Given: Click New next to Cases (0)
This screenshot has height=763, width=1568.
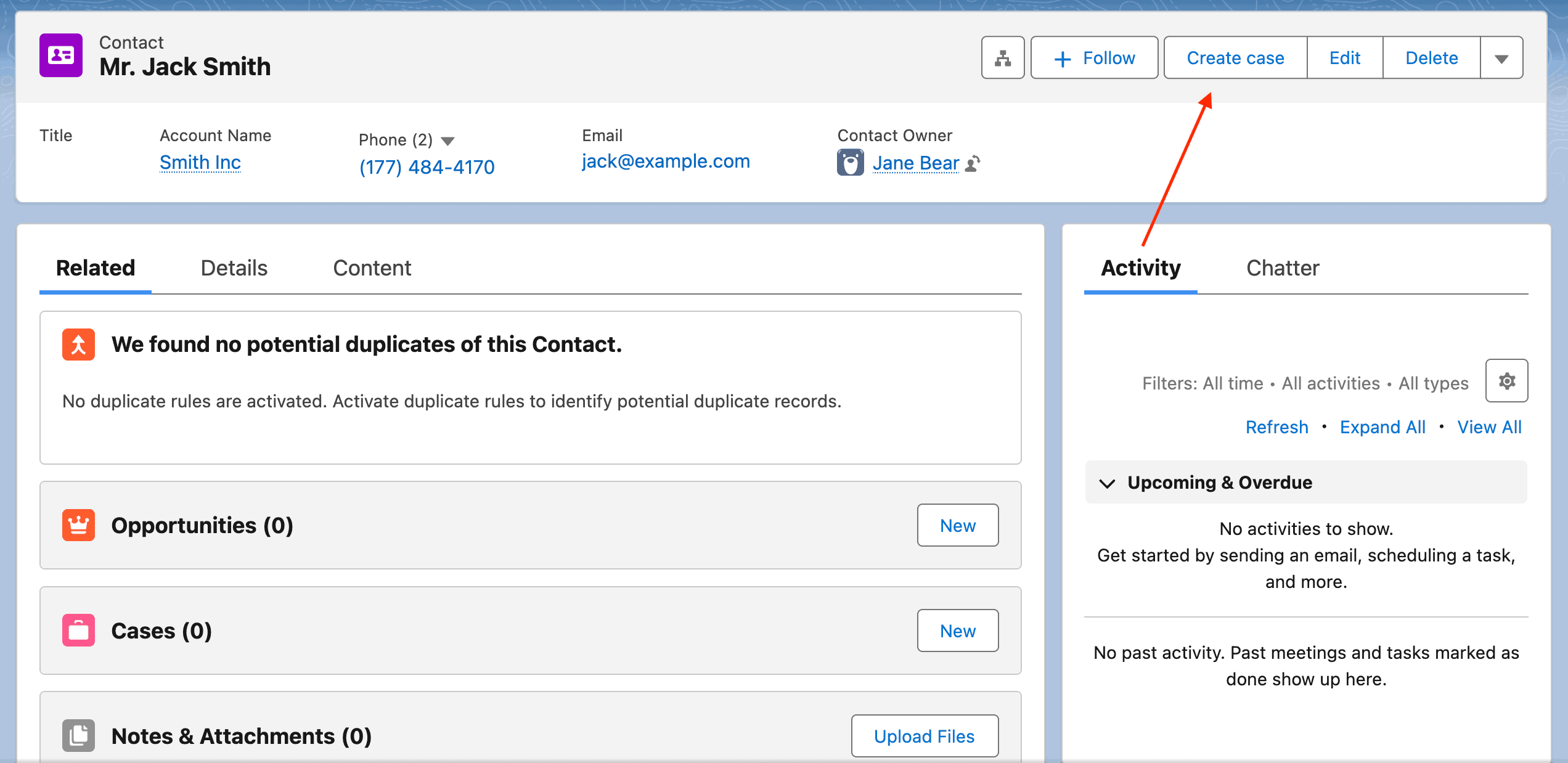Looking at the screenshot, I should coord(957,630).
